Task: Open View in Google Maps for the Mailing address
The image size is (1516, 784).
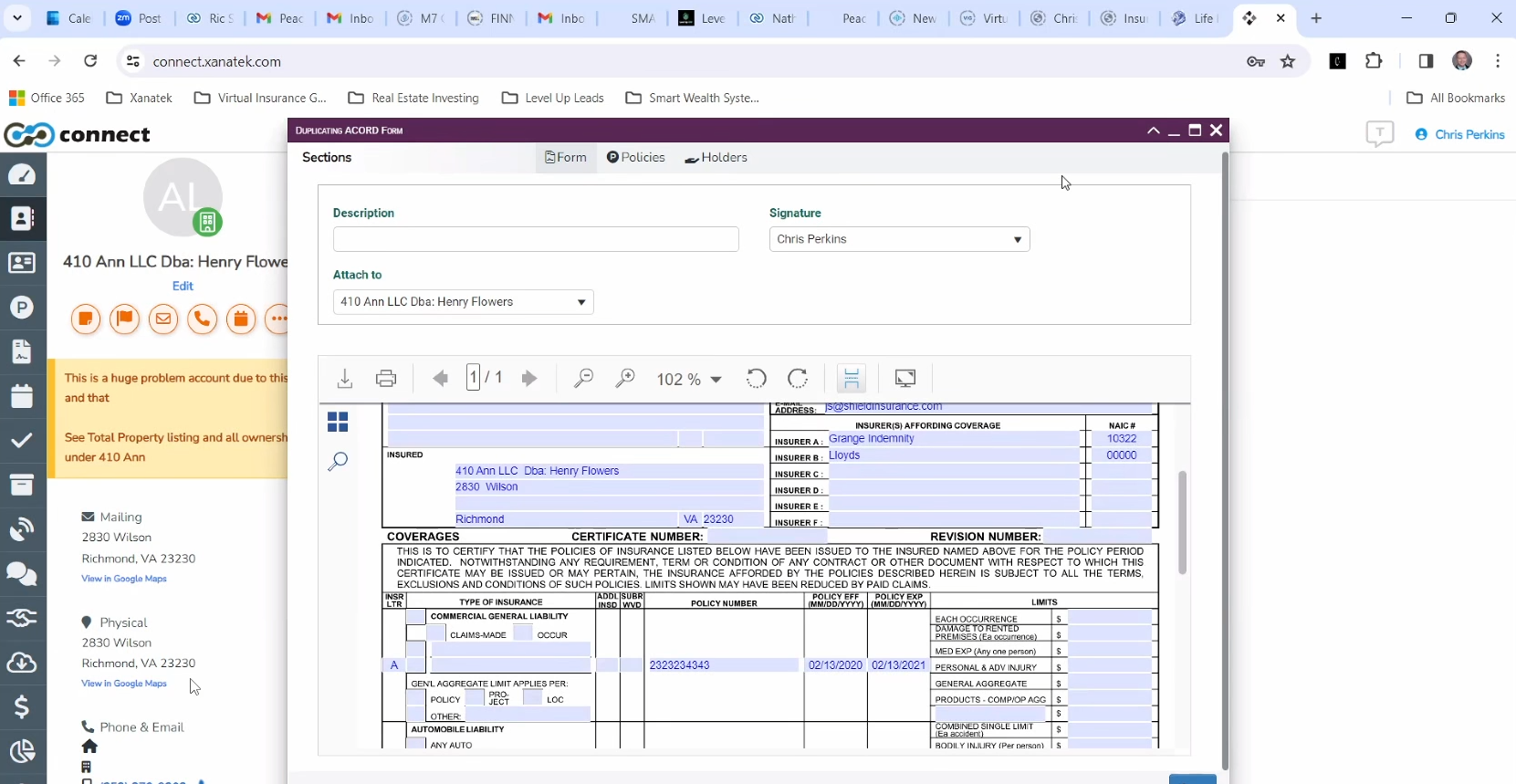Action: point(124,579)
